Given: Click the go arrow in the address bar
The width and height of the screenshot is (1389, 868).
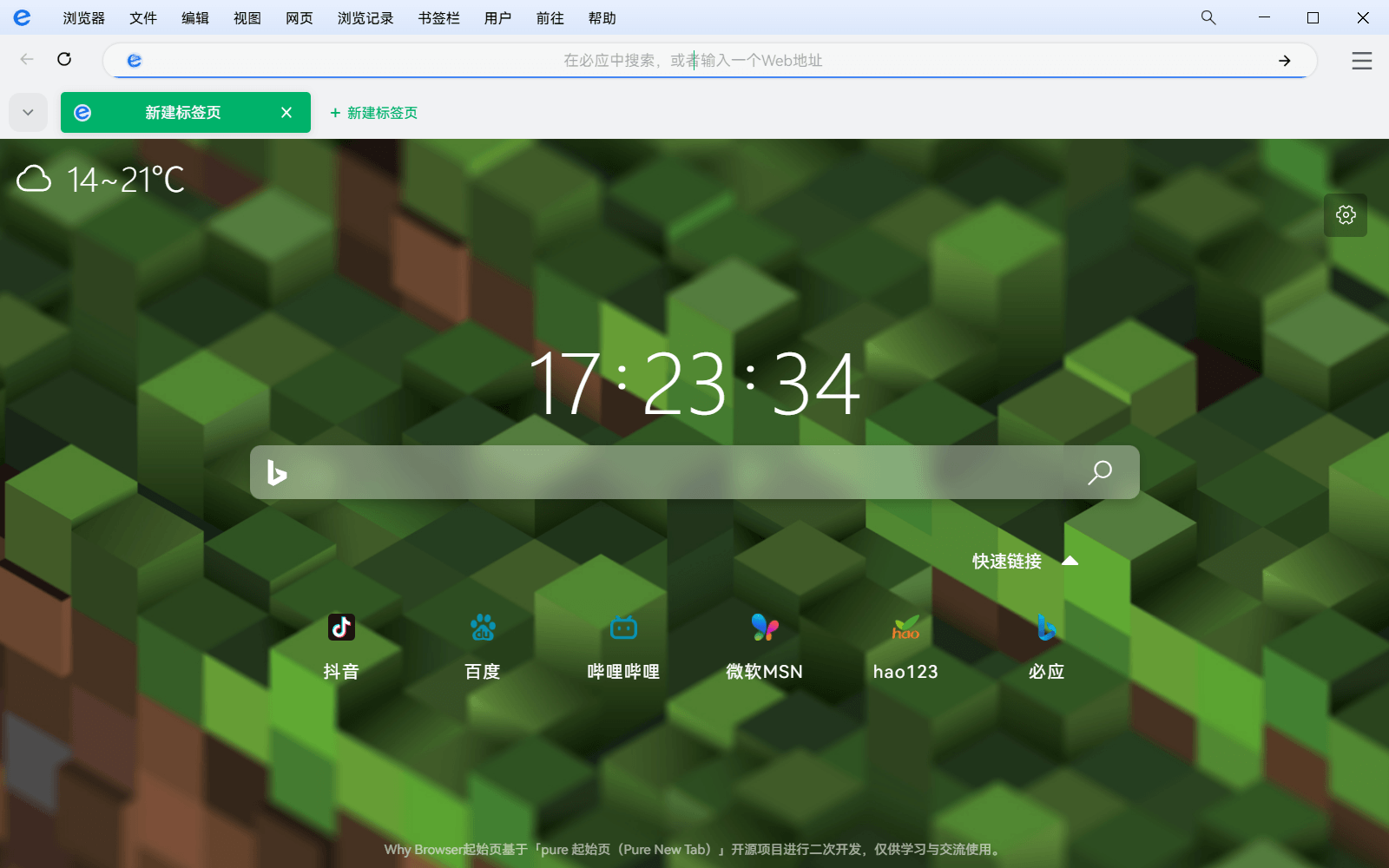Looking at the screenshot, I should point(1283,61).
